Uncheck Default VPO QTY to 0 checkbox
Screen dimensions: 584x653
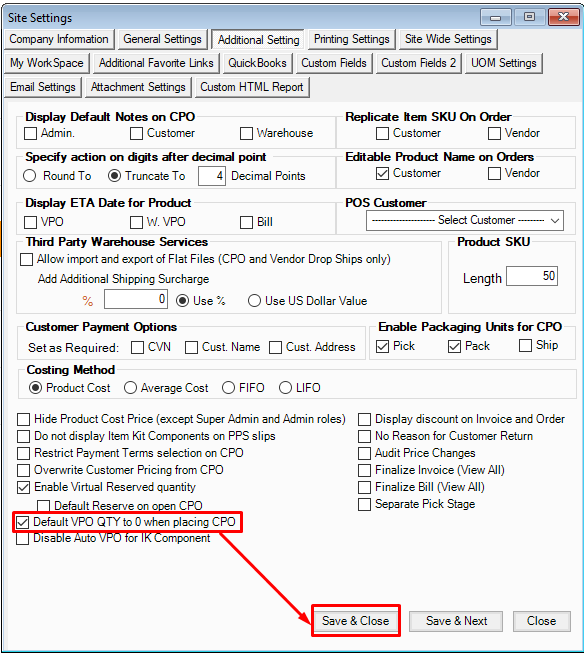[x=22, y=522]
